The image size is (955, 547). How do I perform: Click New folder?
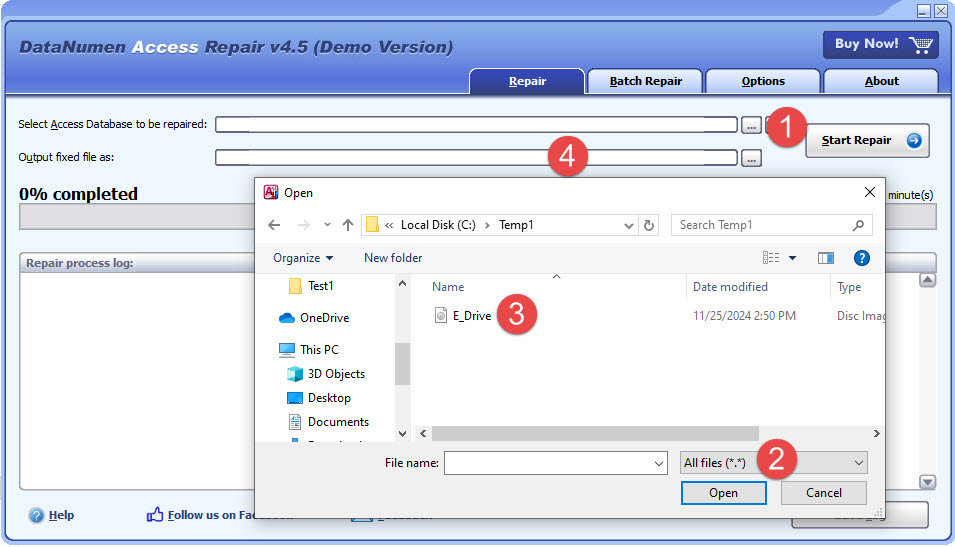click(393, 258)
